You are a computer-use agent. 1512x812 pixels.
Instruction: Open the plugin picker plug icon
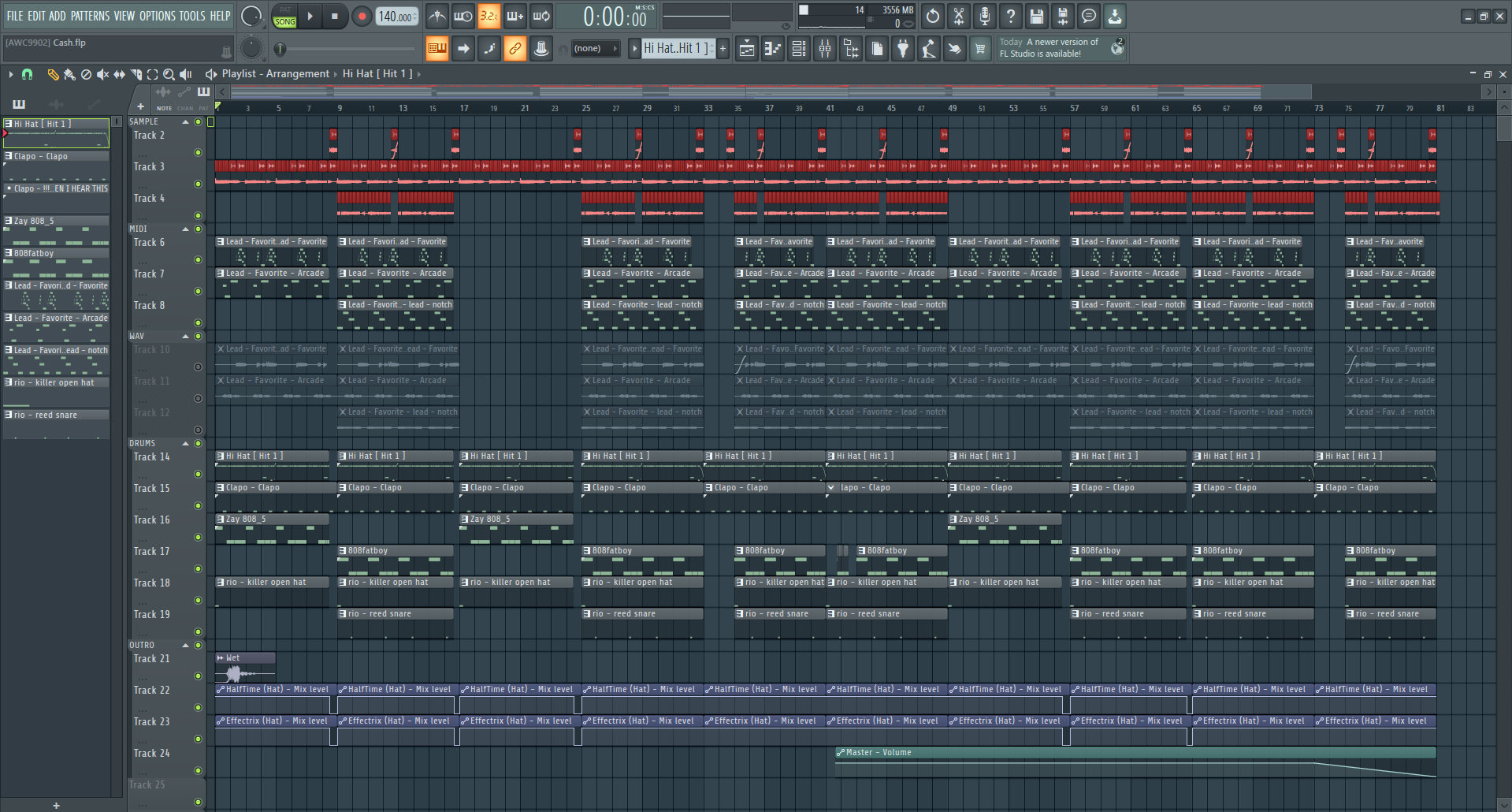click(x=903, y=49)
